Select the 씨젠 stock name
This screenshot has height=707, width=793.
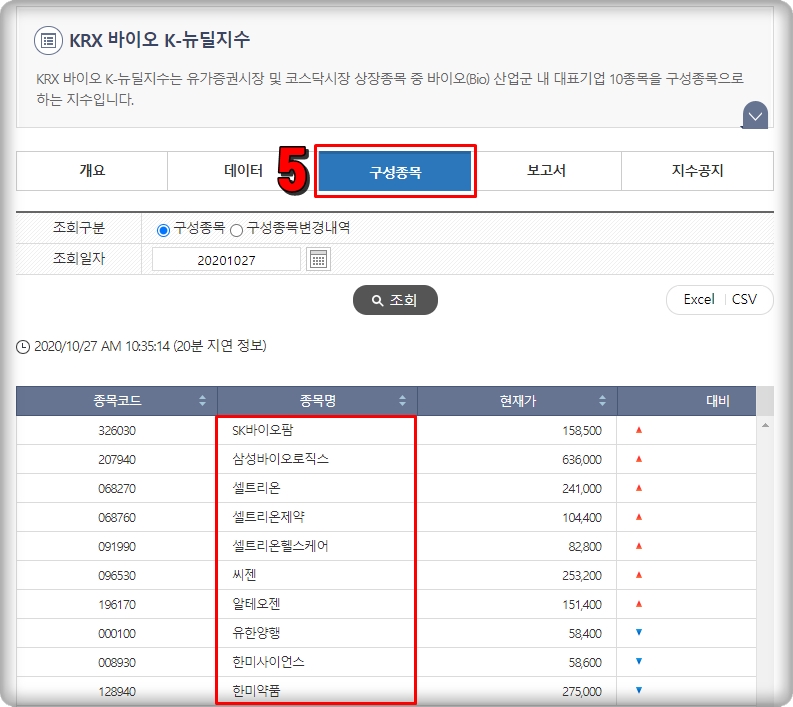pos(244,575)
